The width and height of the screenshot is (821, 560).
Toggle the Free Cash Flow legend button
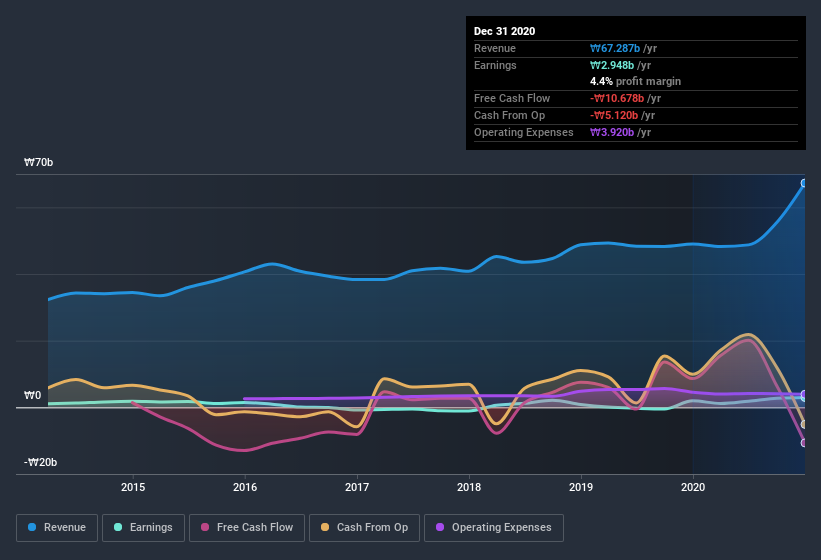pyautogui.click(x=247, y=528)
